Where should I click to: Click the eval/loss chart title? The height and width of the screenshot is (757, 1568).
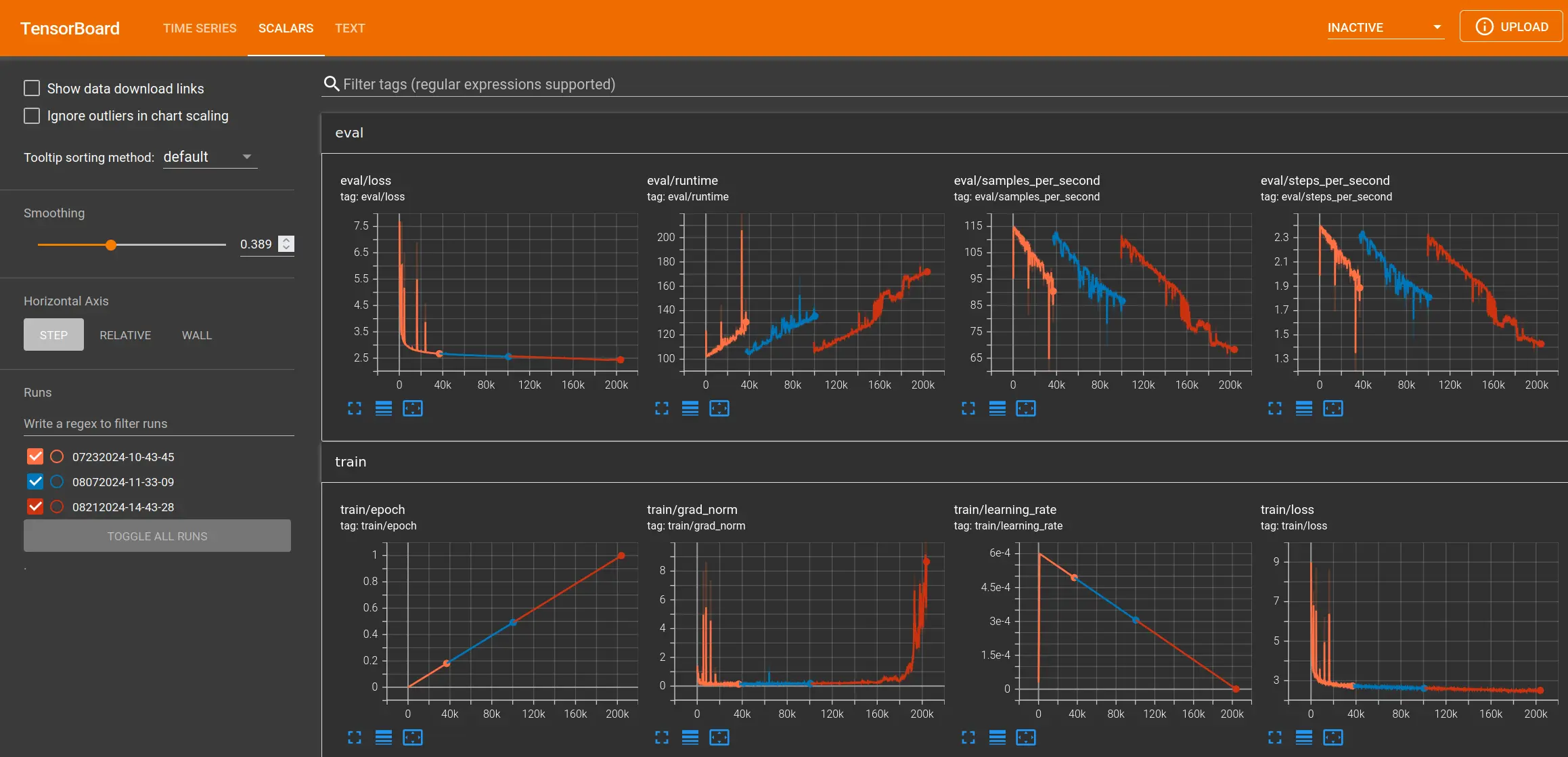[x=365, y=181]
